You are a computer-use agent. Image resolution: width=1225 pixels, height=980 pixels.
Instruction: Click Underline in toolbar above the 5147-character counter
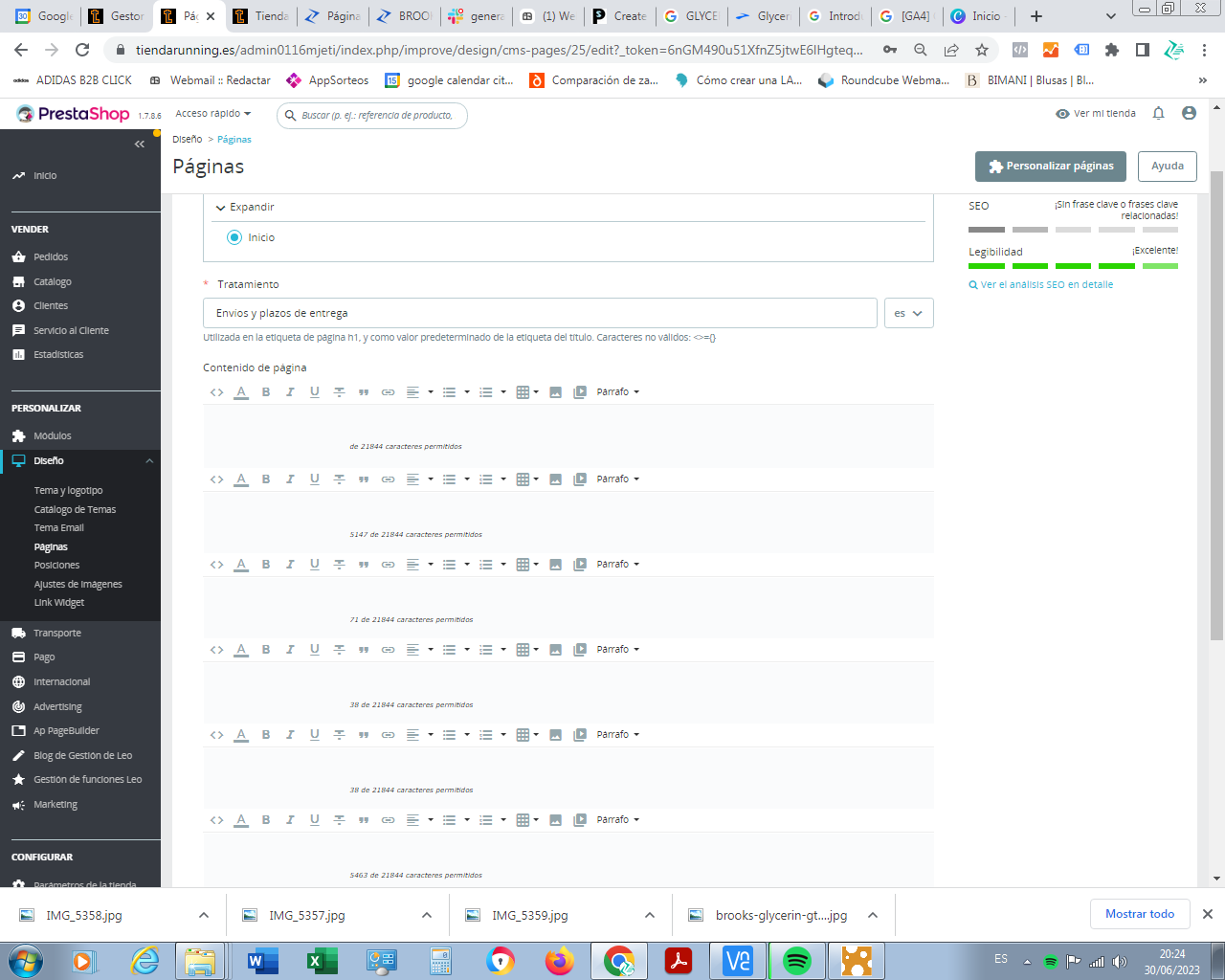pos(315,479)
